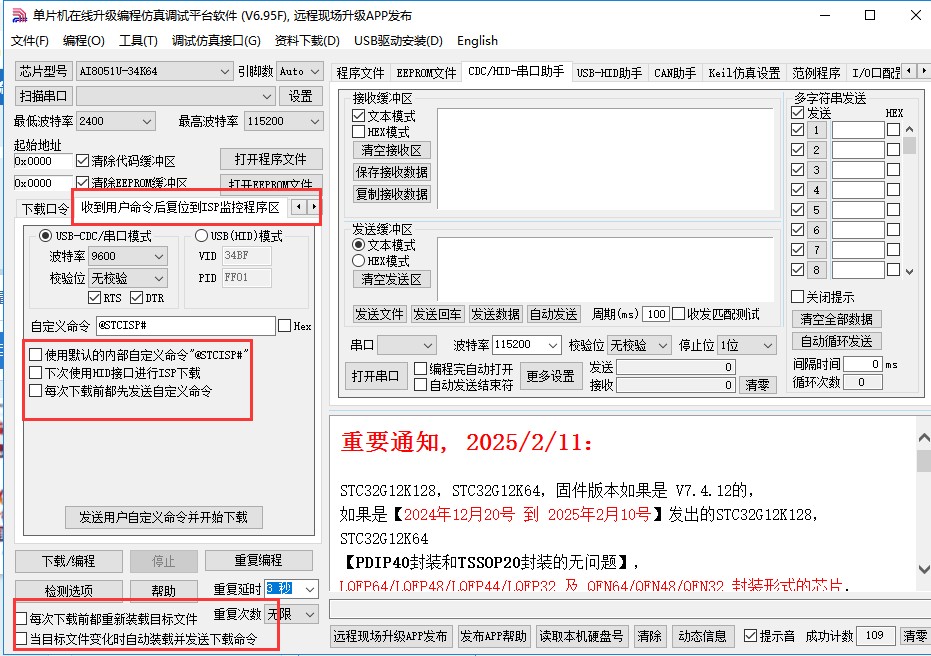Expand 停止位 1位 dropdown
This screenshot has width=931, height=656.
click(768, 345)
